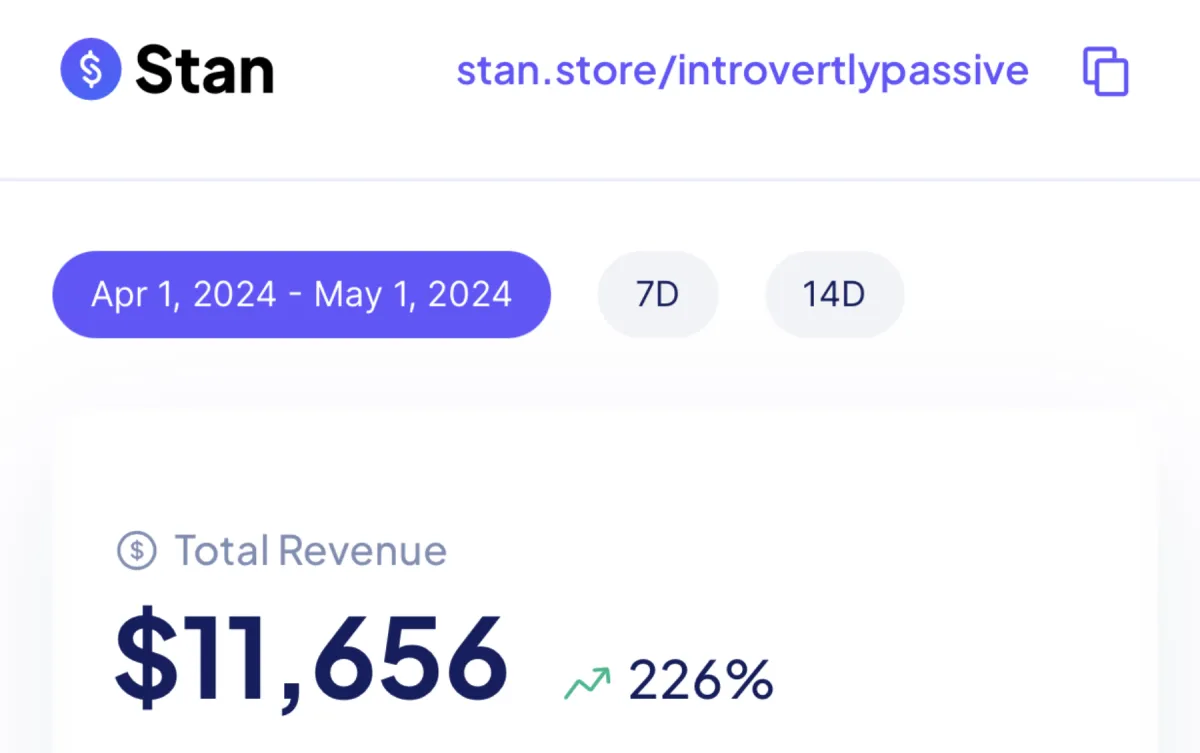This screenshot has width=1200, height=753.
Task: Select the 7D time range
Action: pos(657,294)
